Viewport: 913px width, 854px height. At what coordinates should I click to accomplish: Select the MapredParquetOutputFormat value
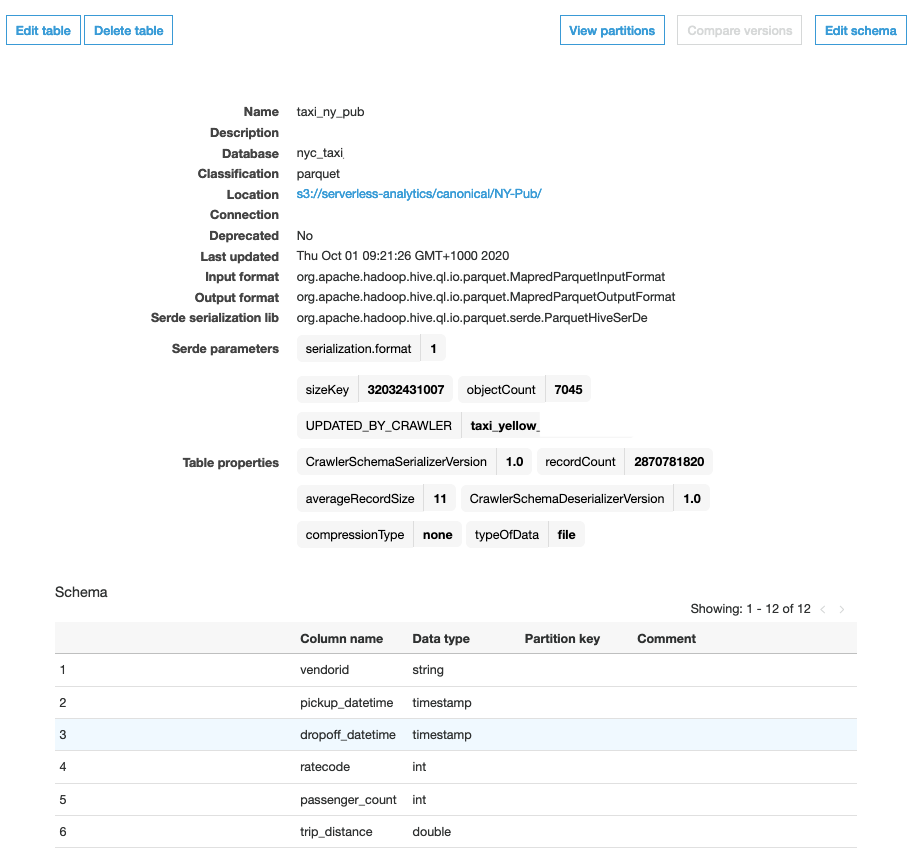click(x=486, y=297)
